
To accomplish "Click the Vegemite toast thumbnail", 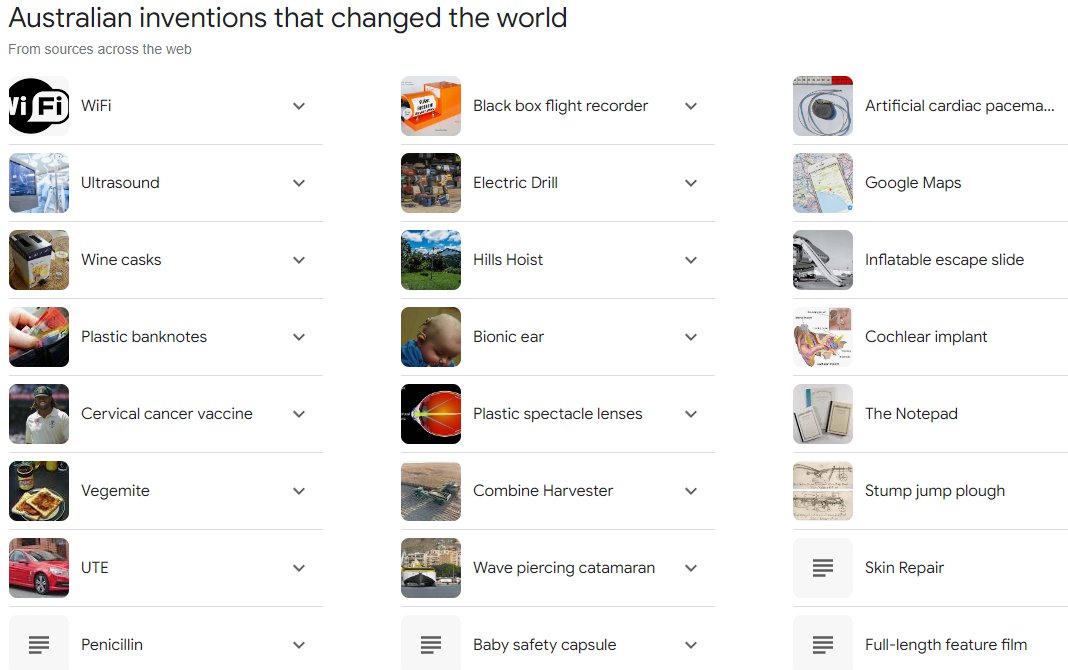I will coord(39,491).
